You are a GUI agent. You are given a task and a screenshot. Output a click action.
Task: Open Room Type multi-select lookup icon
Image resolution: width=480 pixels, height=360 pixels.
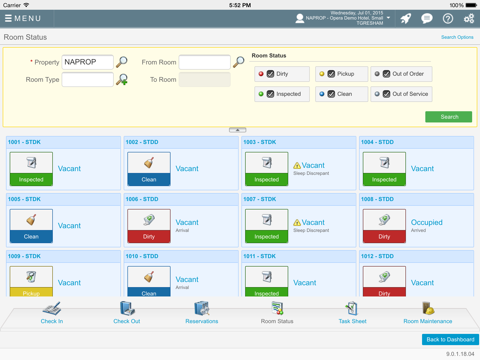click(x=122, y=79)
